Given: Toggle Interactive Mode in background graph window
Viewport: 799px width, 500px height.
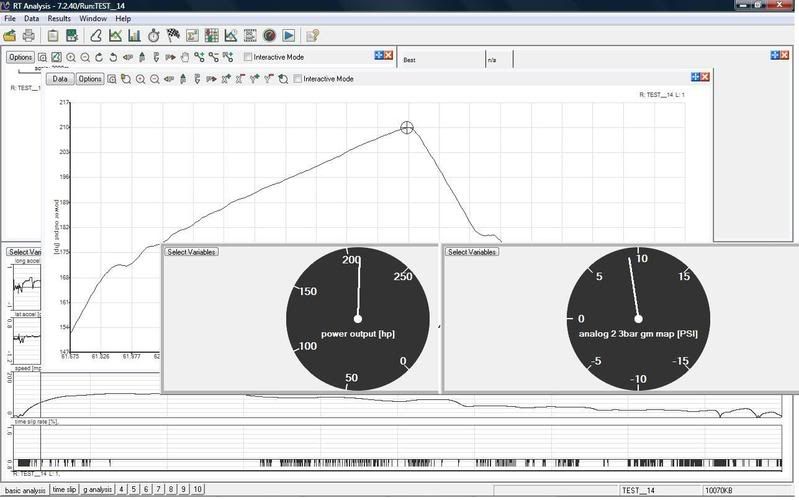Looking at the screenshot, I should tap(249, 57).
